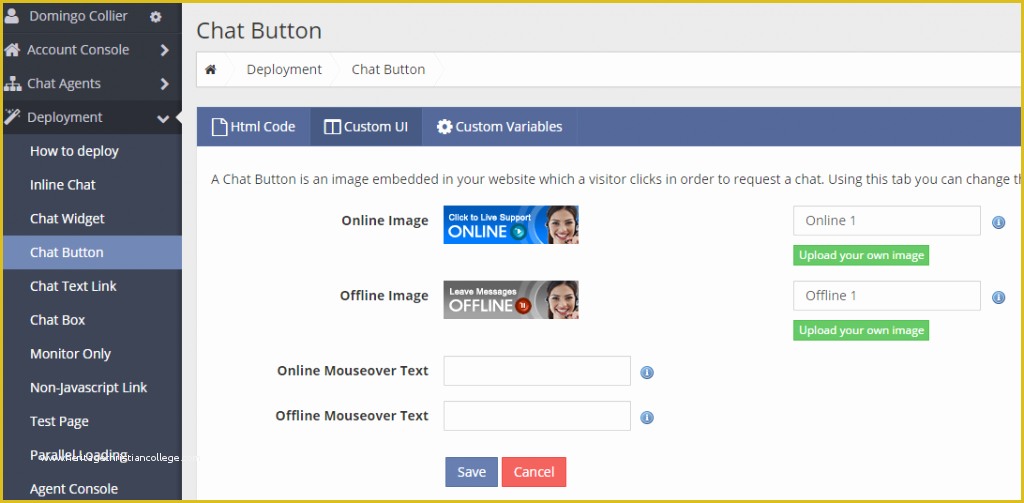Image resolution: width=1024 pixels, height=503 pixels.
Task: Collapse the Deployment section chevron
Action: click(163, 118)
